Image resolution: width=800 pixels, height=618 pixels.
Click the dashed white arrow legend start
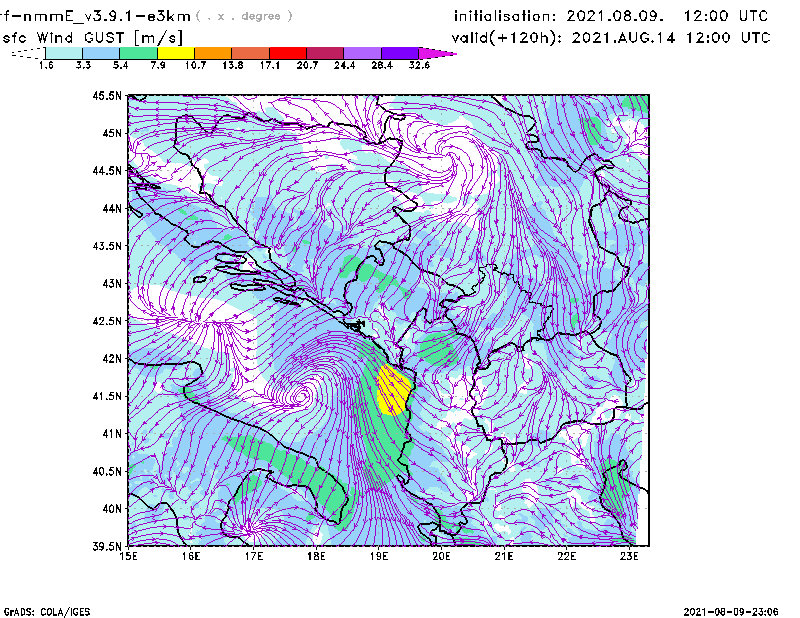pyautogui.click(x=28, y=53)
